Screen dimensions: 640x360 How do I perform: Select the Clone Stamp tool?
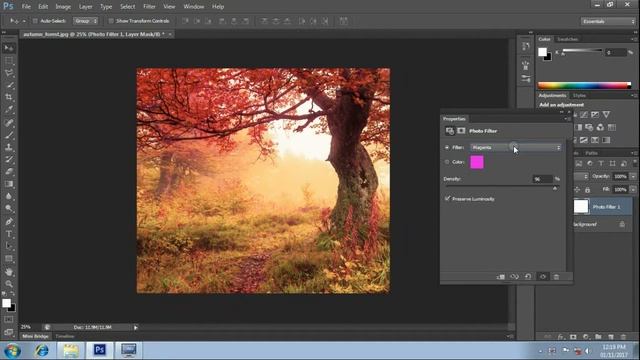9,147
